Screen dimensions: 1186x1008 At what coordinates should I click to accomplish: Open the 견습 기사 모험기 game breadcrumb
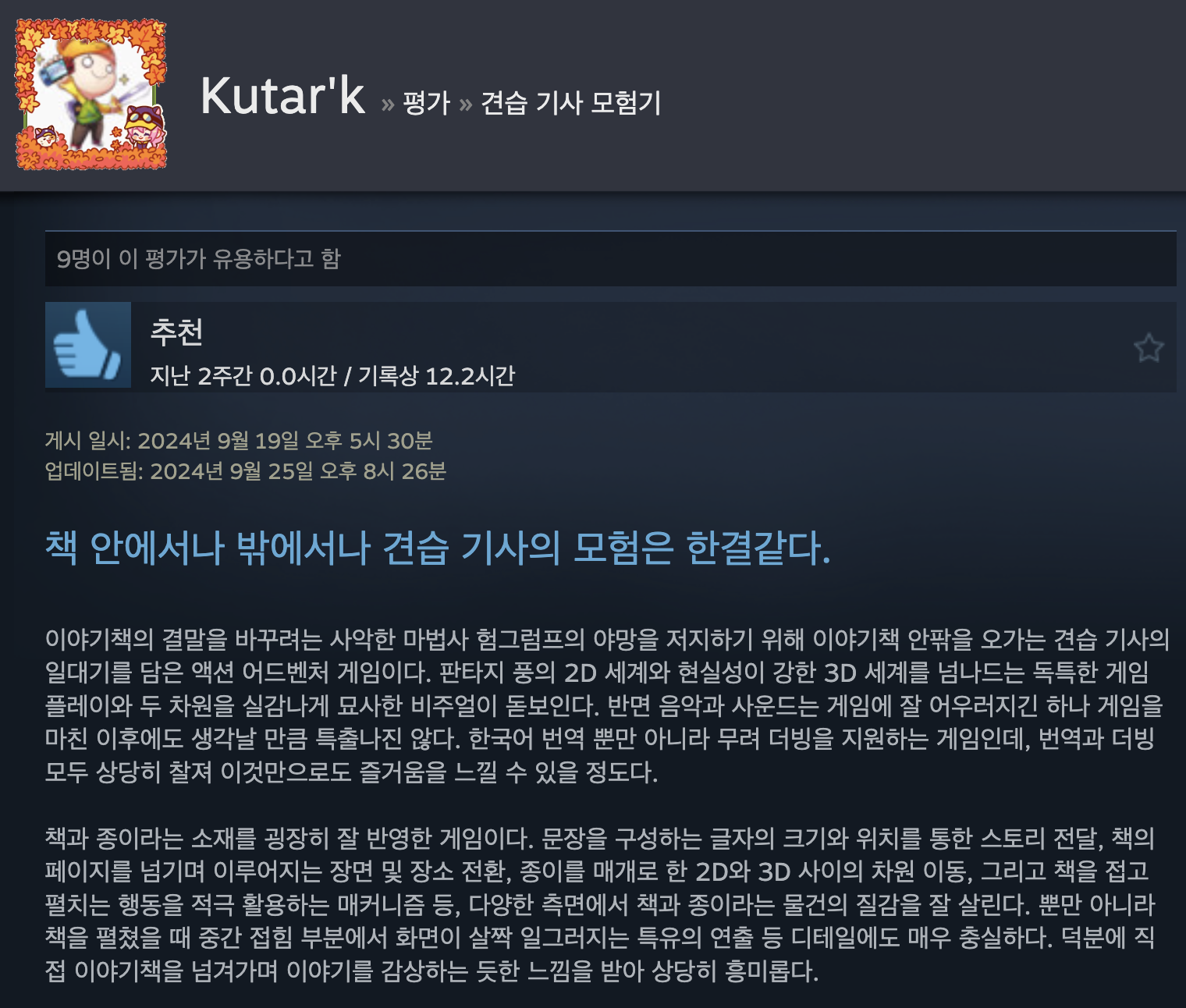(x=571, y=102)
